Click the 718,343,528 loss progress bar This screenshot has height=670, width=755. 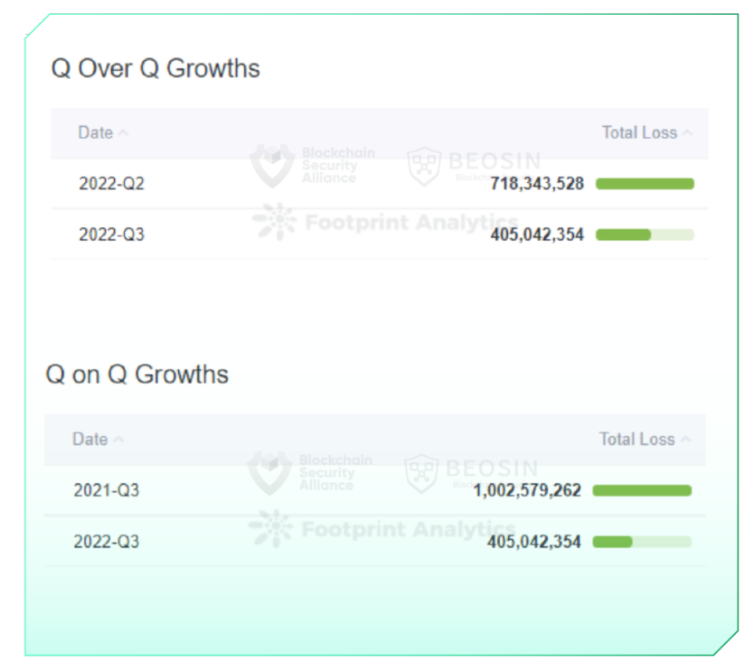click(644, 183)
